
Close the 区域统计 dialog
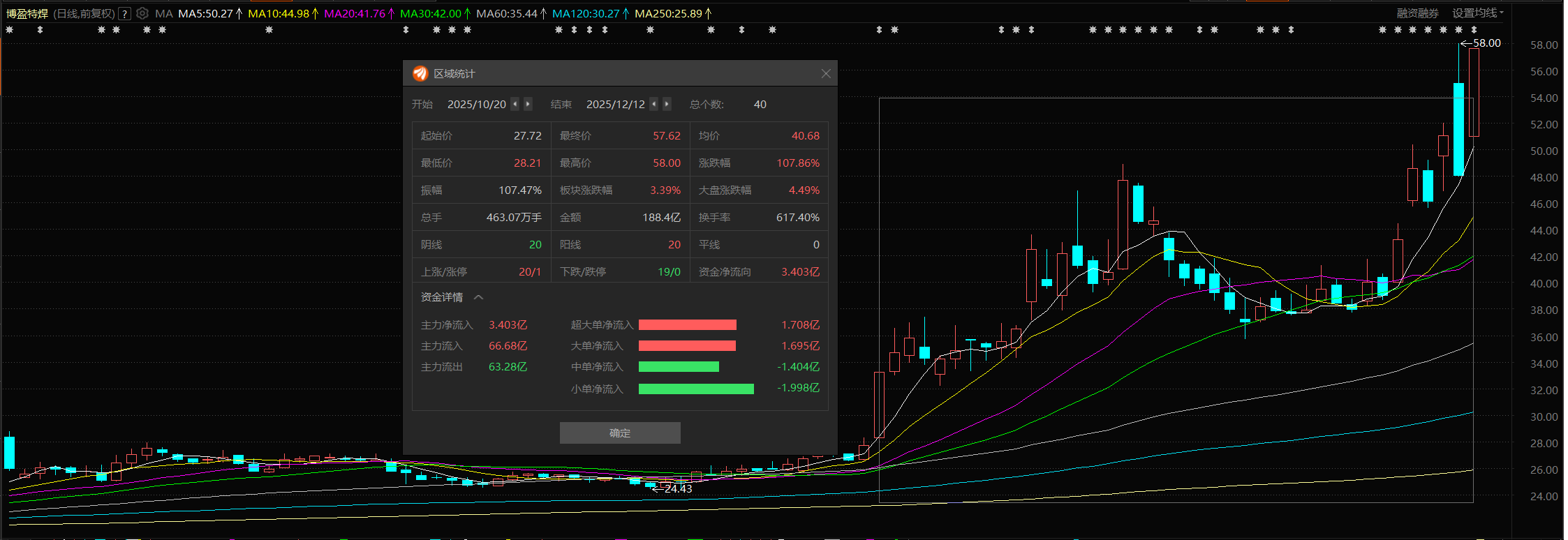(826, 73)
